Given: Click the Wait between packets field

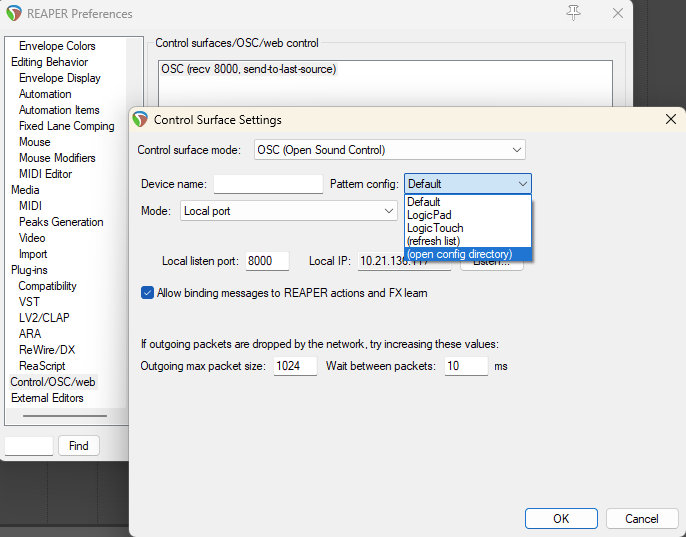Looking at the screenshot, I should 466,366.
